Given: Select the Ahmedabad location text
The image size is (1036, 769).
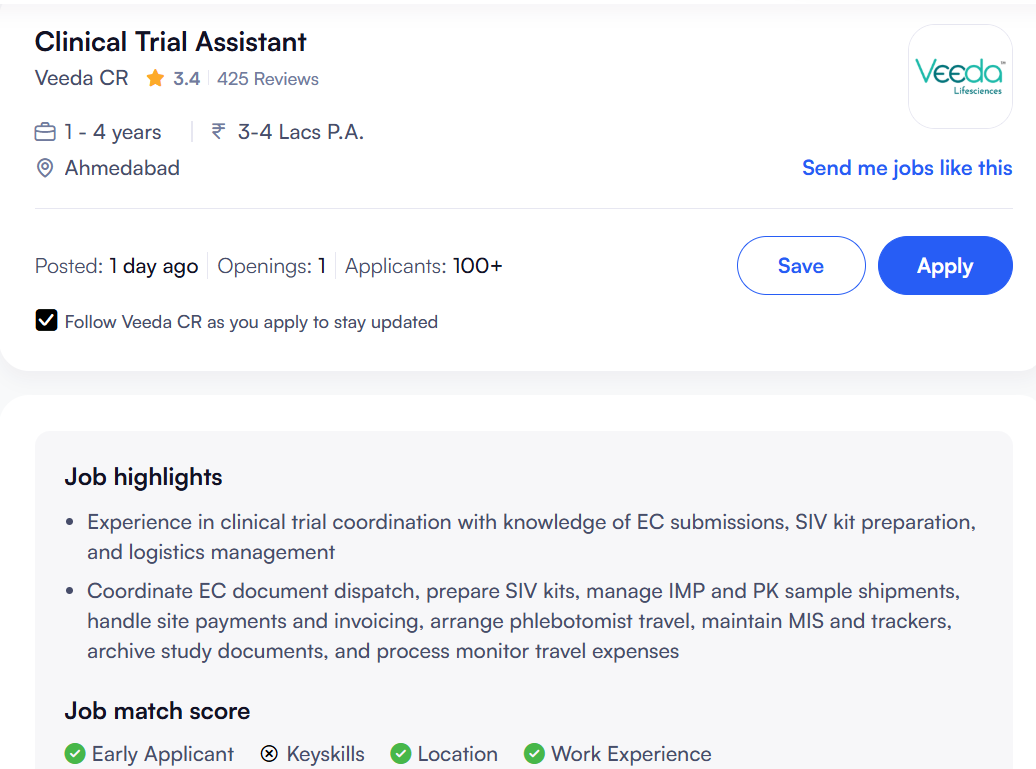Looking at the screenshot, I should tap(122, 168).
